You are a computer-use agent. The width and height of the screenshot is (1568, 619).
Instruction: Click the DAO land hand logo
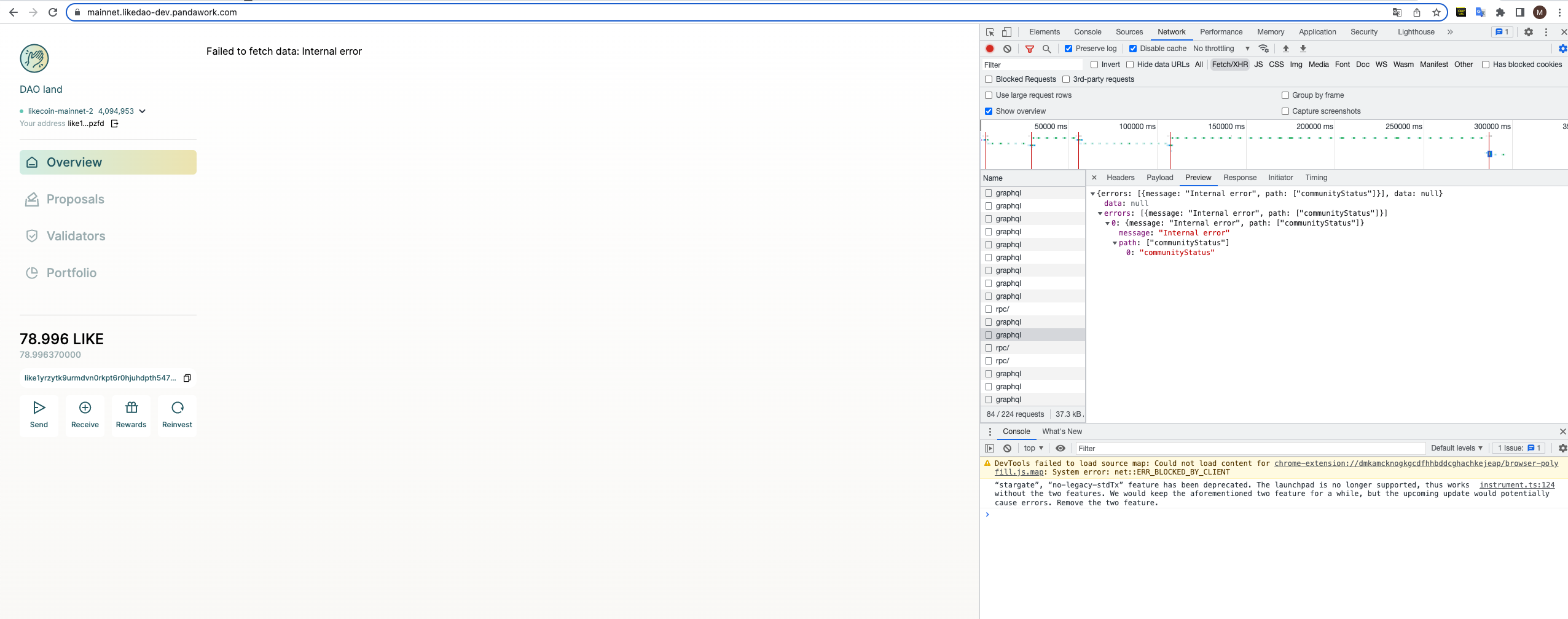click(x=34, y=58)
